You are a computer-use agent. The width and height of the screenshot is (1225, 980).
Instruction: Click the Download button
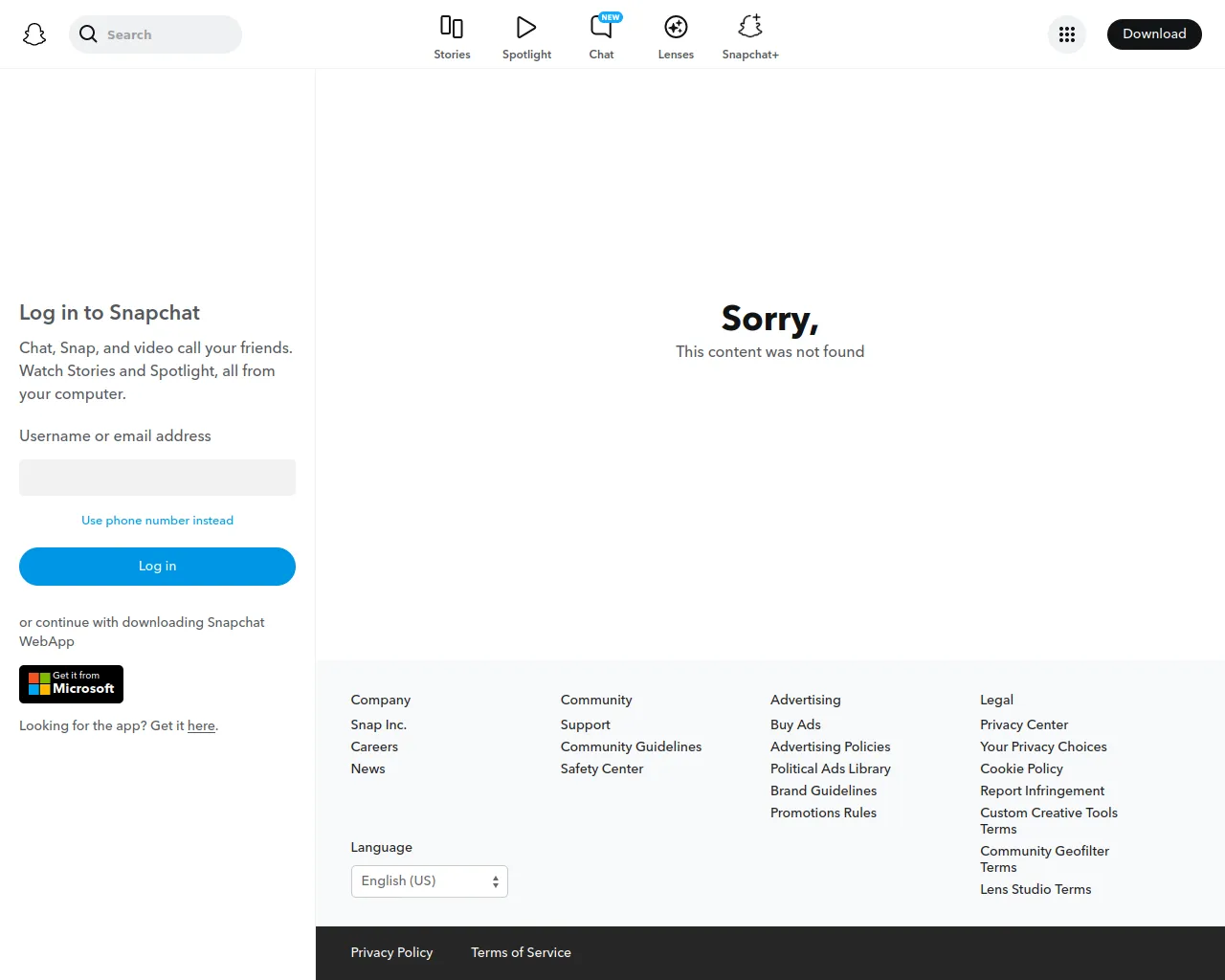coord(1154,34)
